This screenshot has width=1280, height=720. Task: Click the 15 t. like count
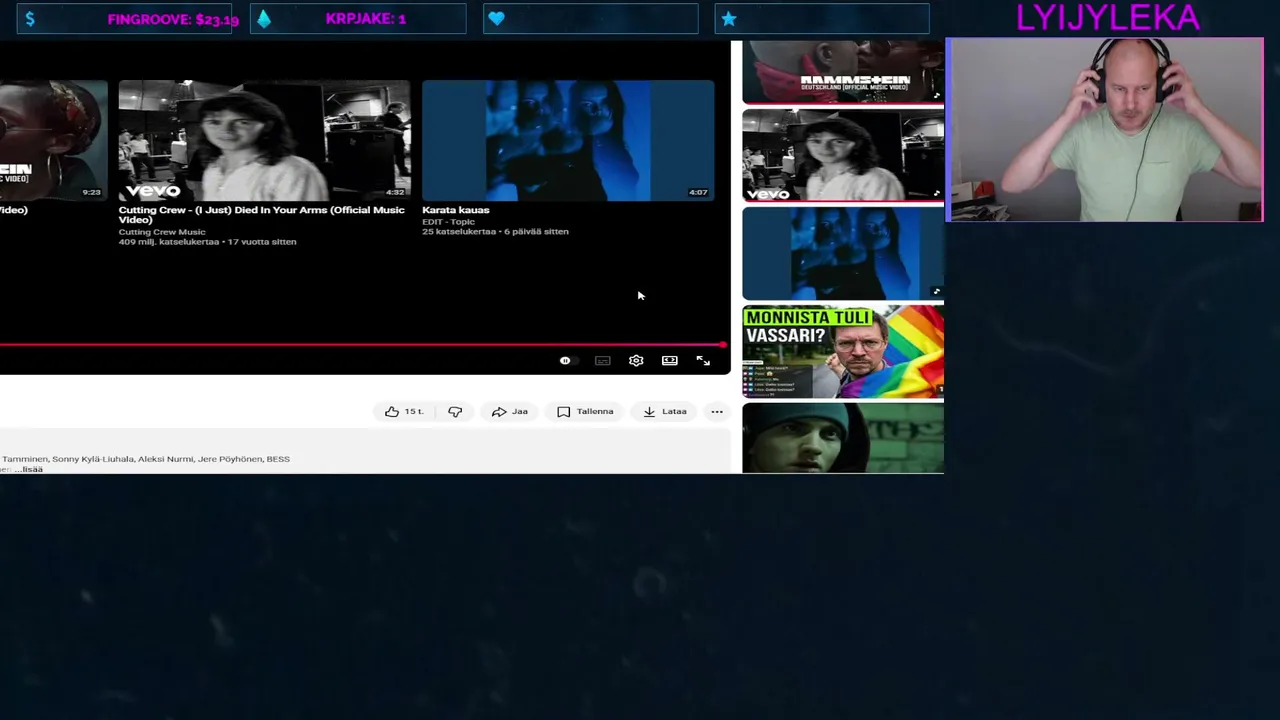[x=414, y=412]
